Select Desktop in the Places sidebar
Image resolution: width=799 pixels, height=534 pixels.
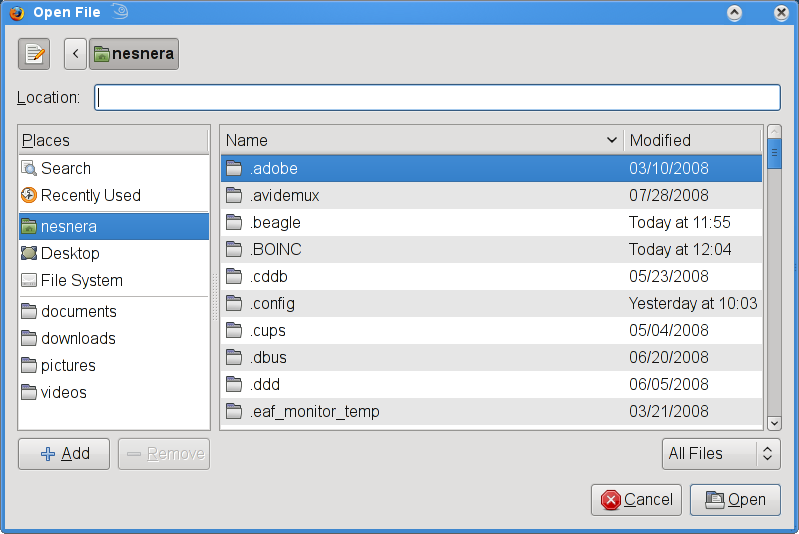[x=70, y=254]
